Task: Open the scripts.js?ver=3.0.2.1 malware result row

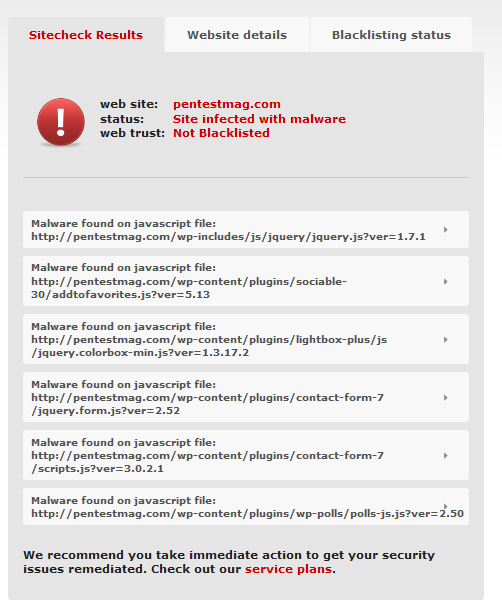Action: 246,455
